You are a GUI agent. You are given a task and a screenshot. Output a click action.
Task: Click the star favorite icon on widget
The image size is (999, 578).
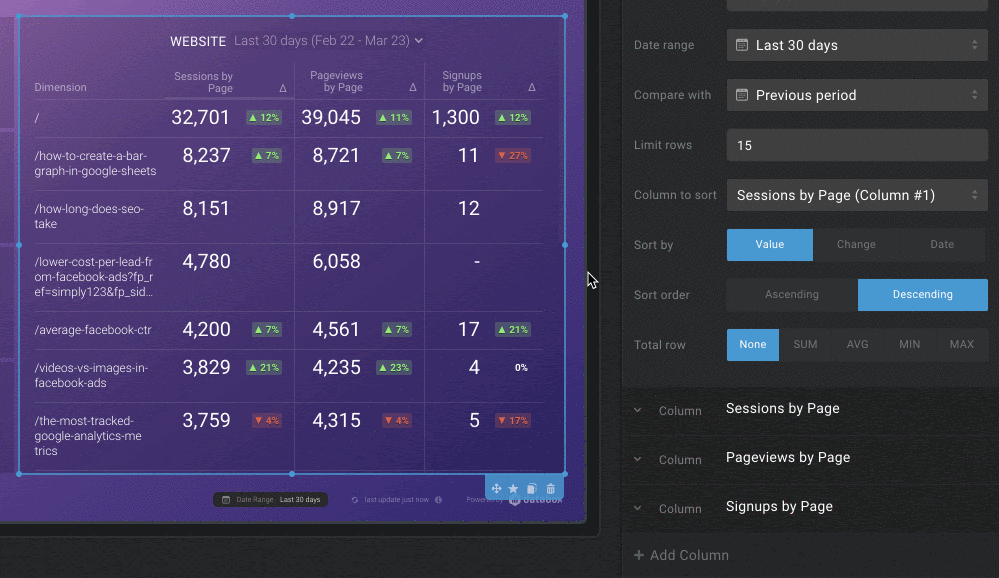click(x=513, y=489)
